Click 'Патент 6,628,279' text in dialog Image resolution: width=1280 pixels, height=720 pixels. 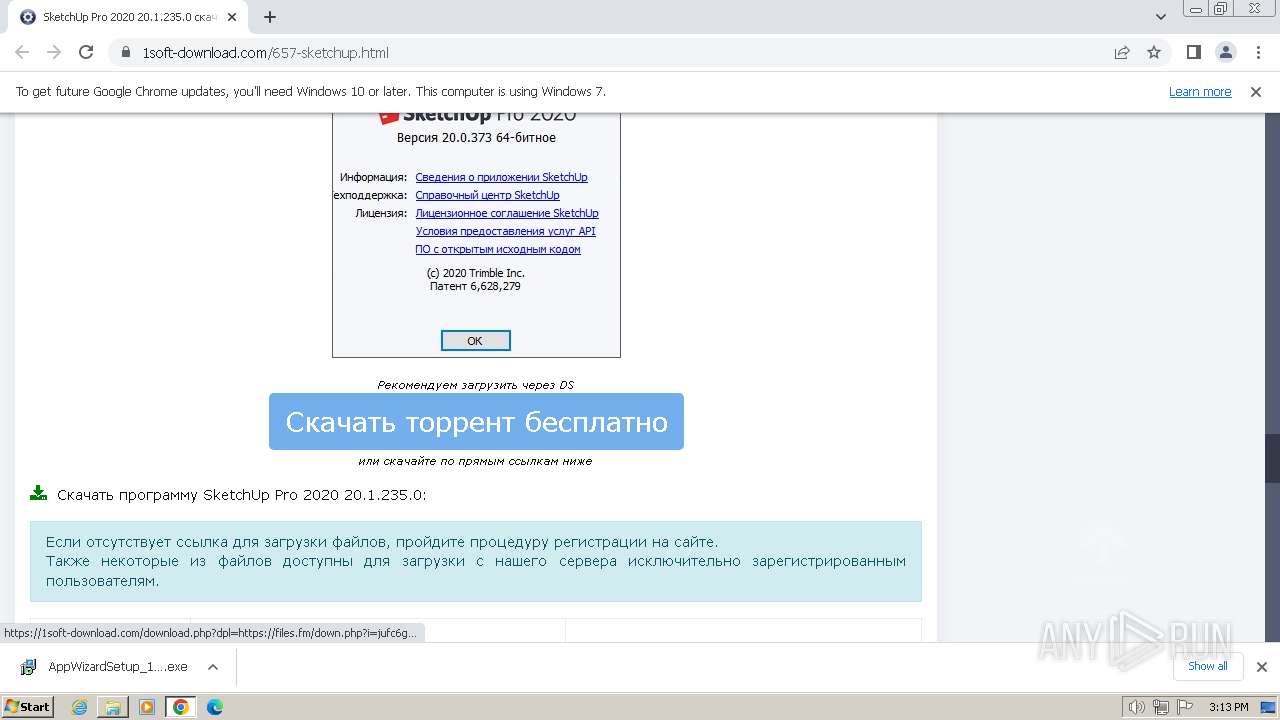[475, 286]
